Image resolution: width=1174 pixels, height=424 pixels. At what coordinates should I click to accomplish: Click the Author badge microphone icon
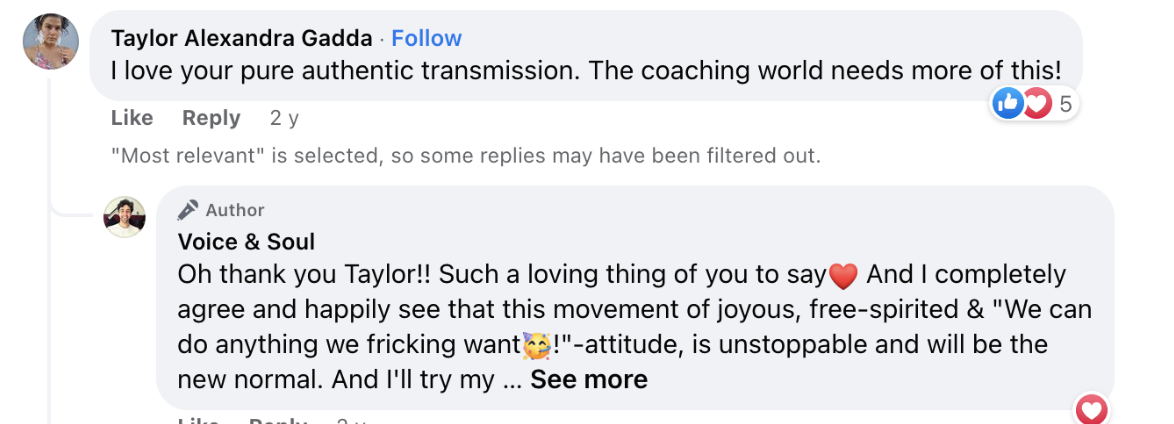point(188,210)
